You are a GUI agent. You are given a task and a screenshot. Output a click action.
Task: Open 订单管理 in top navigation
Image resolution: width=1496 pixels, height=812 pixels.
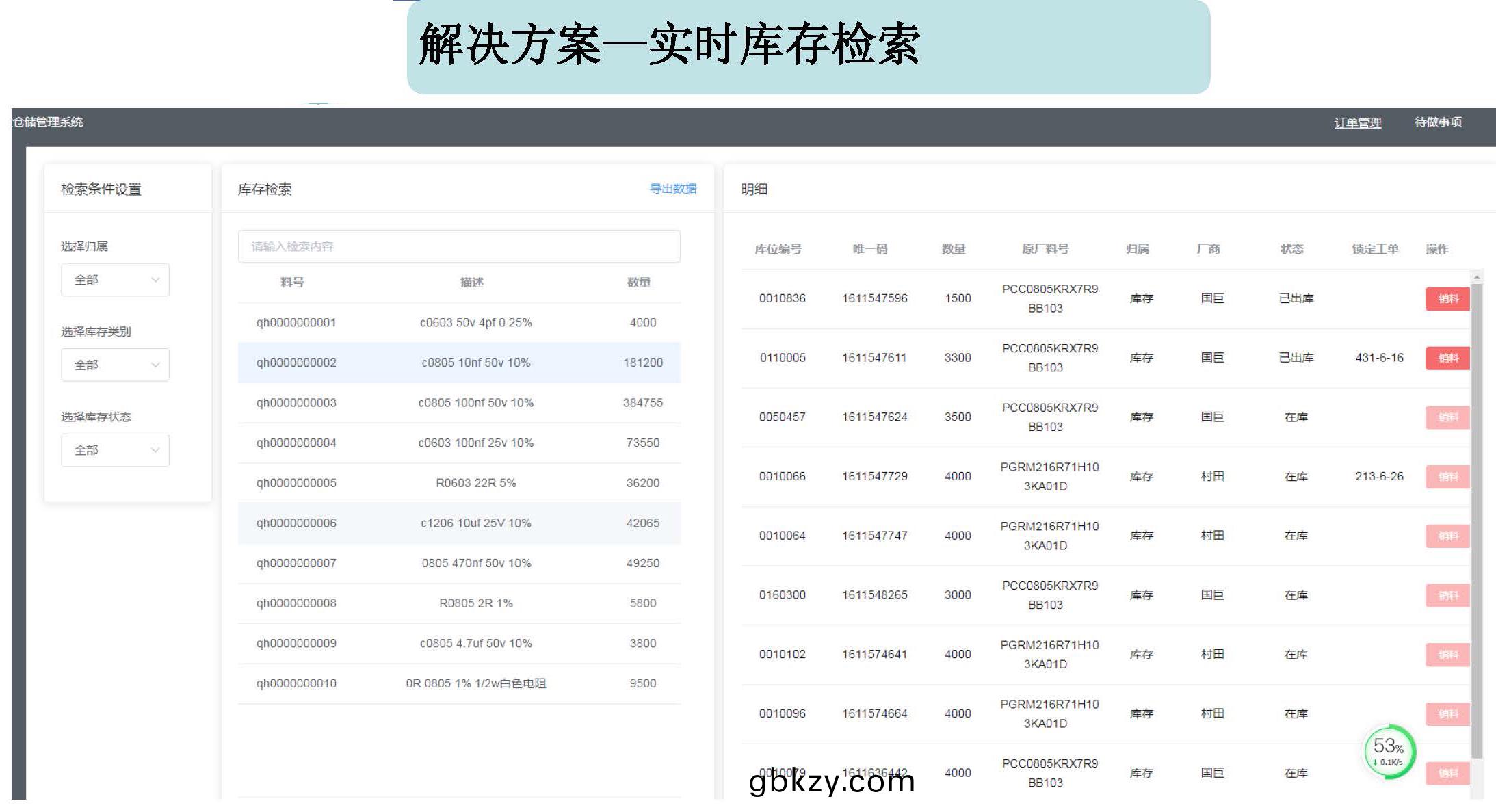tap(1357, 122)
